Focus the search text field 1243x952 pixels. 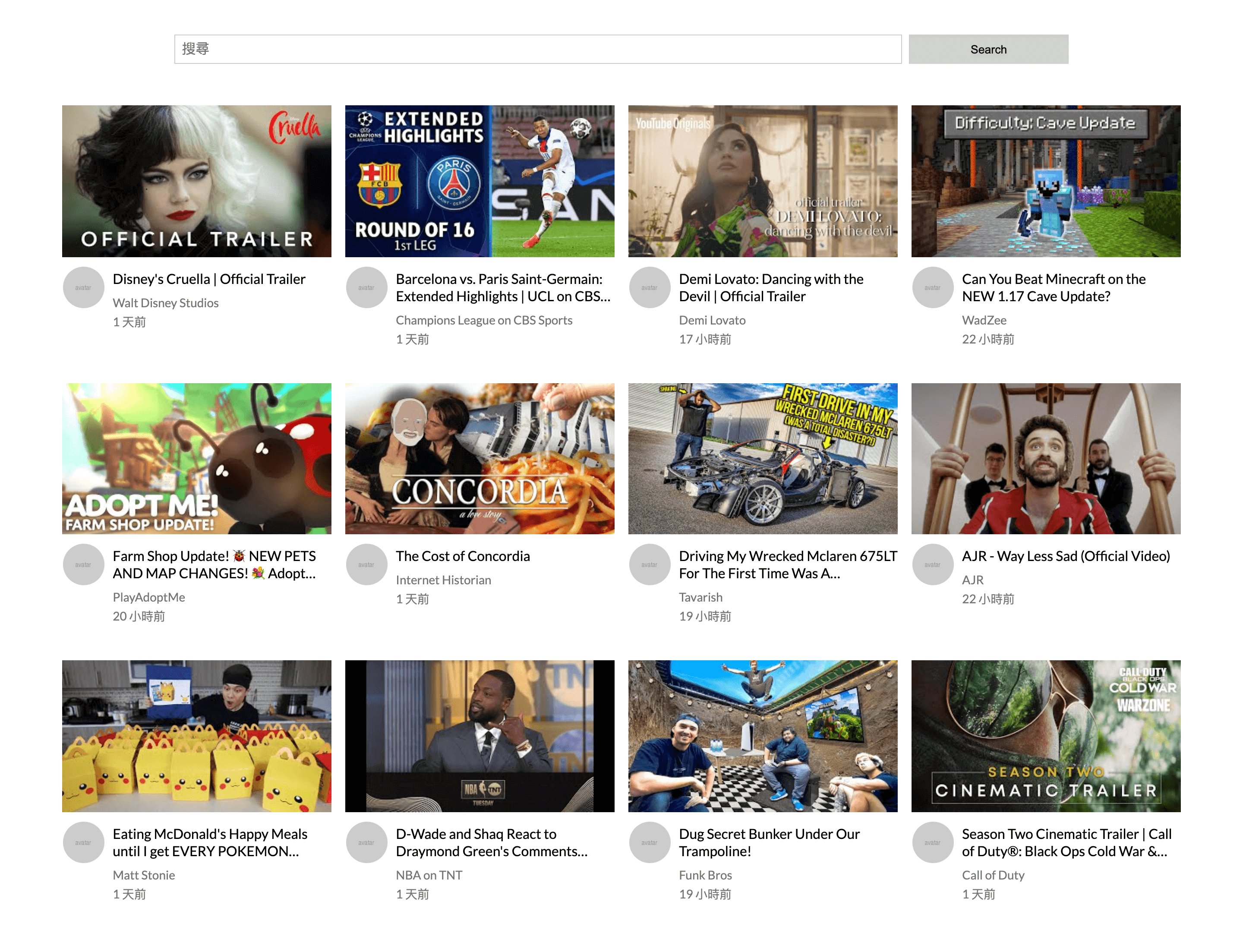pyautogui.click(x=537, y=49)
